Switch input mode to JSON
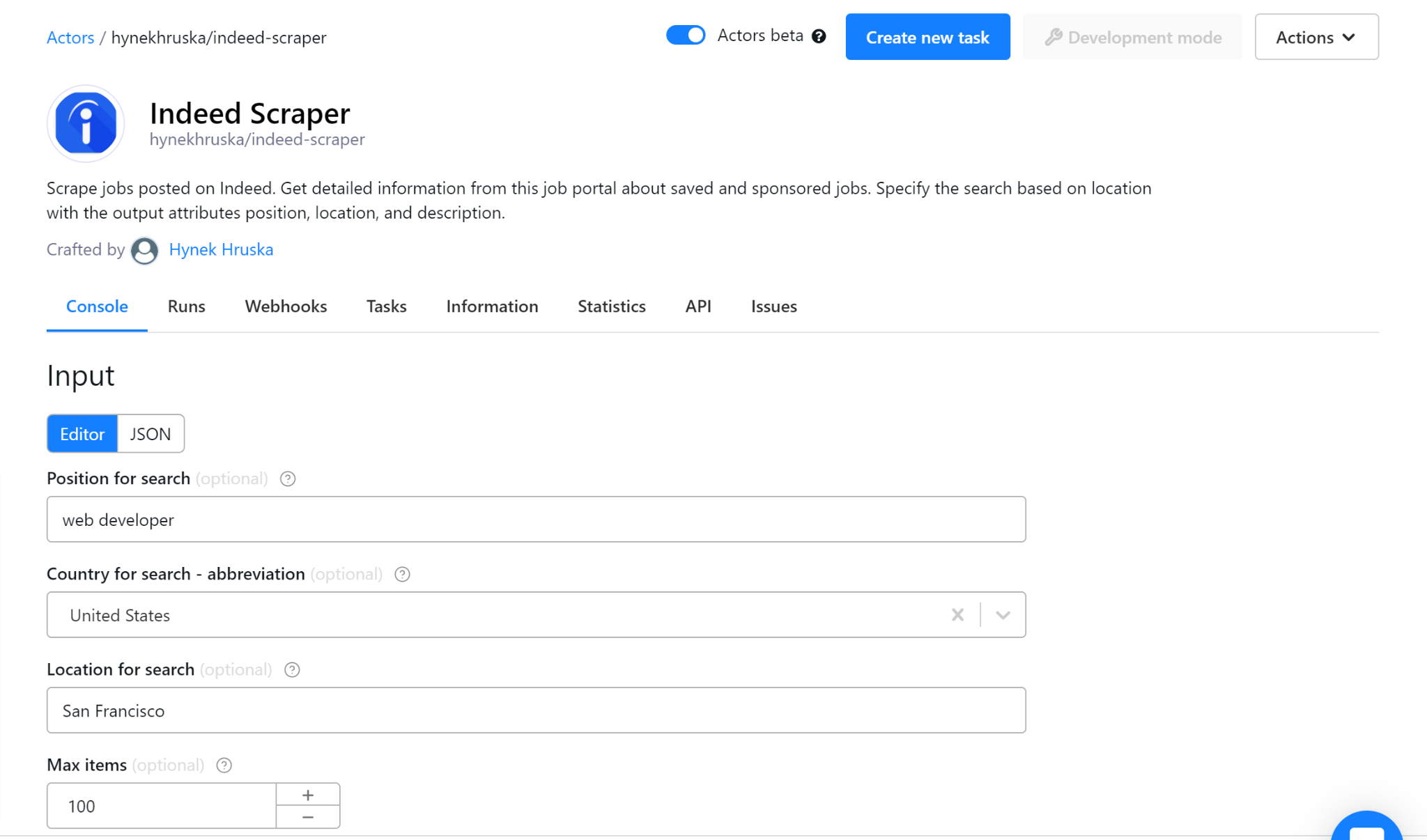This screenshot has width=1427, height=840. 151,434
